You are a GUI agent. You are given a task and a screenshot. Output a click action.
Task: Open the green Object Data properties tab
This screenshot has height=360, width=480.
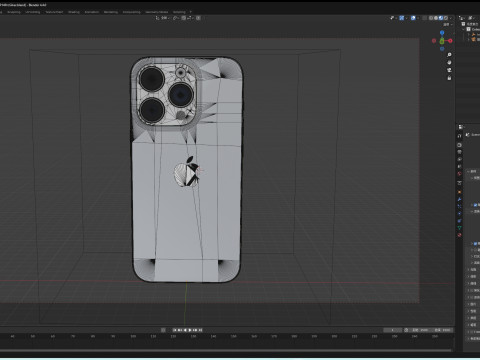[459, 228]
